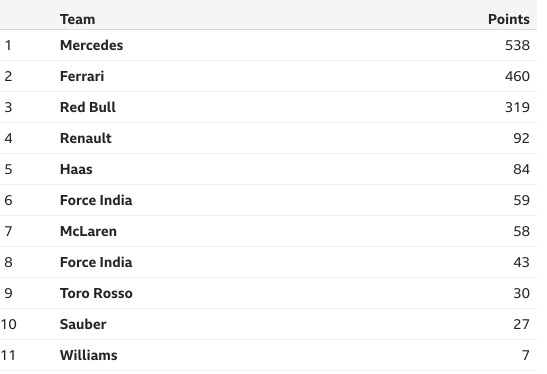The height and width of the screenshot is (374, 547).
Task: Click Force India in eighth position
Action: point(96,262)
